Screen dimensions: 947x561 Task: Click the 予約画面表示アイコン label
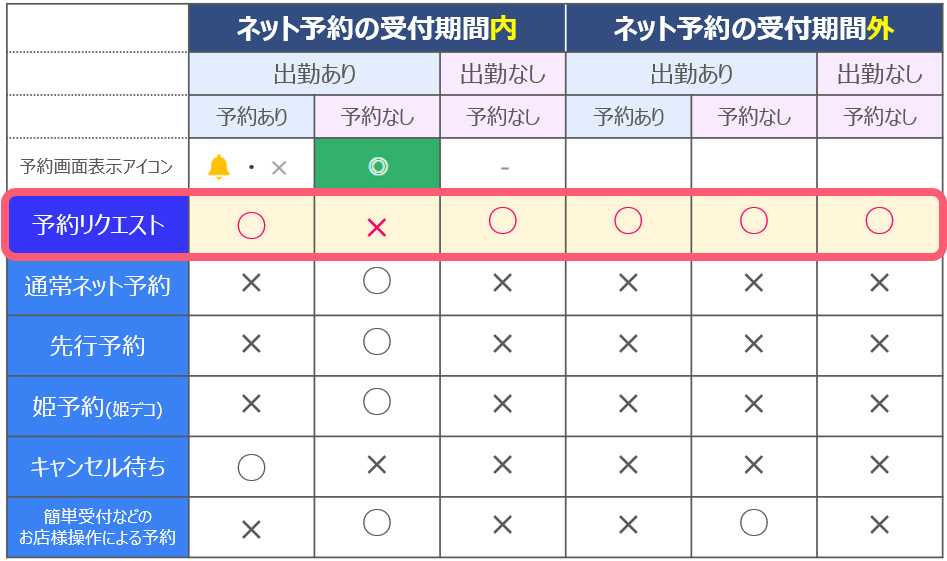tap(97, 166)
